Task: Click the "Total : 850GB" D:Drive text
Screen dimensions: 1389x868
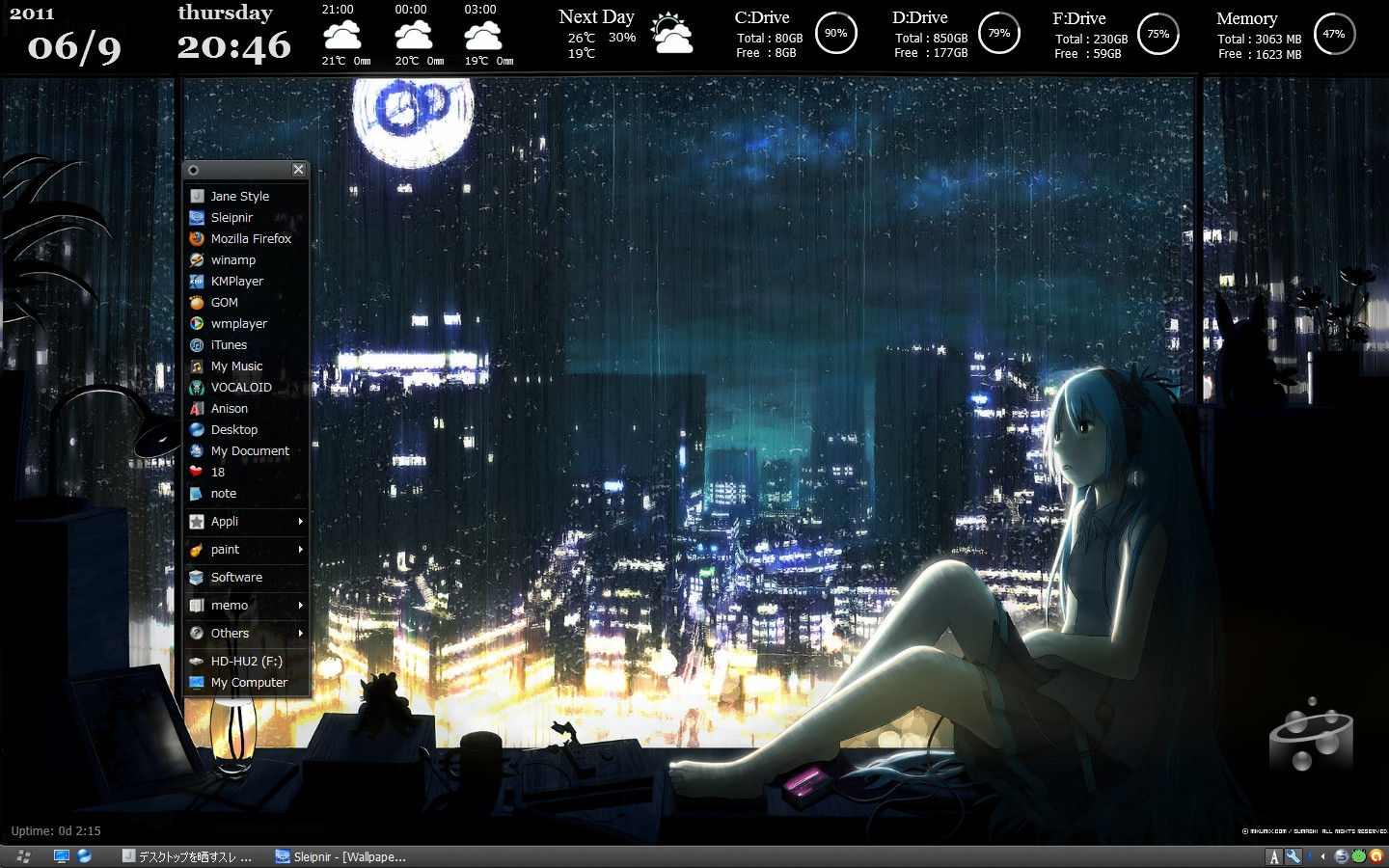Action: tap(931, 39)
